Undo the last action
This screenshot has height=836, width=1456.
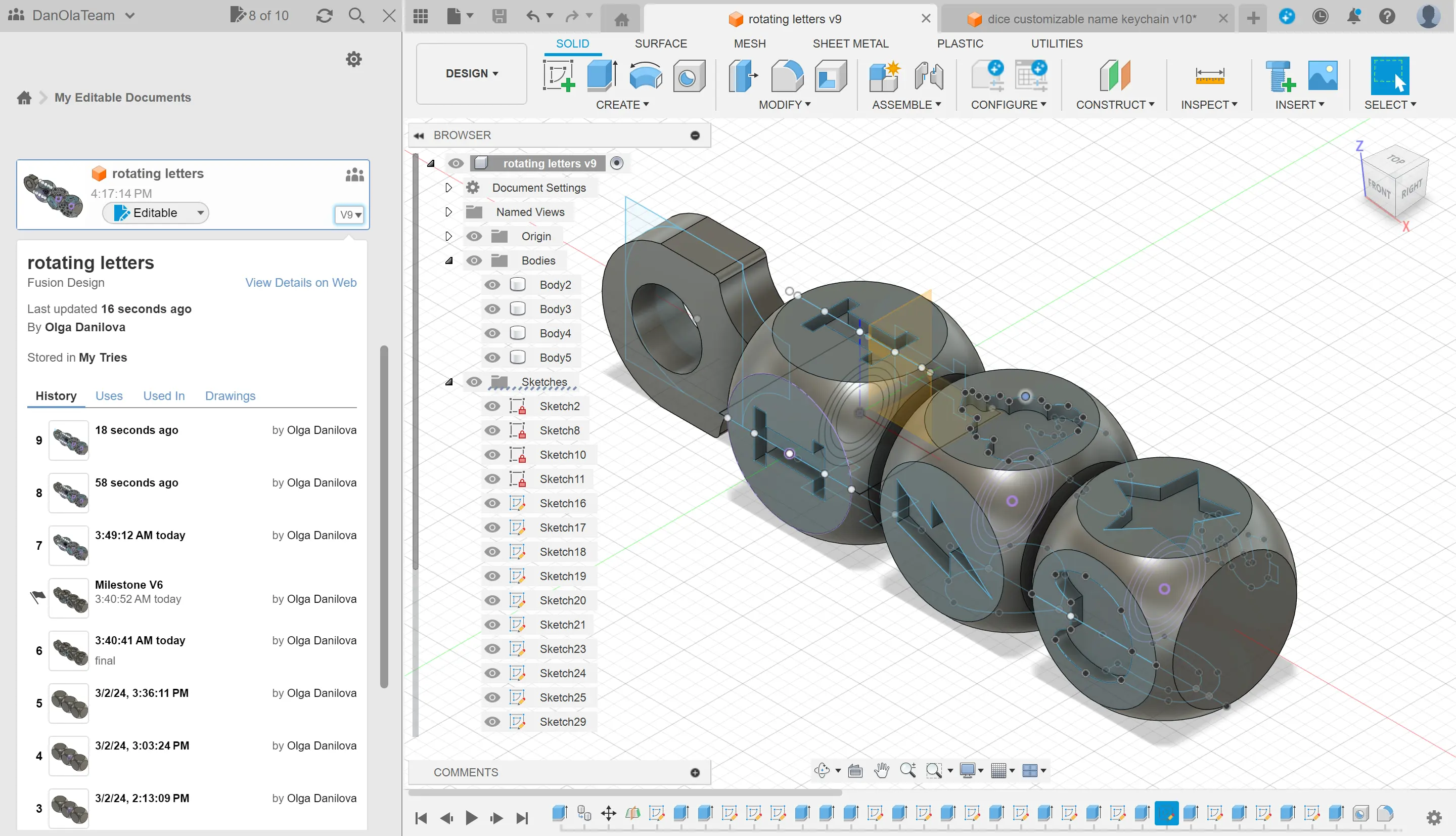coord(533,17)
